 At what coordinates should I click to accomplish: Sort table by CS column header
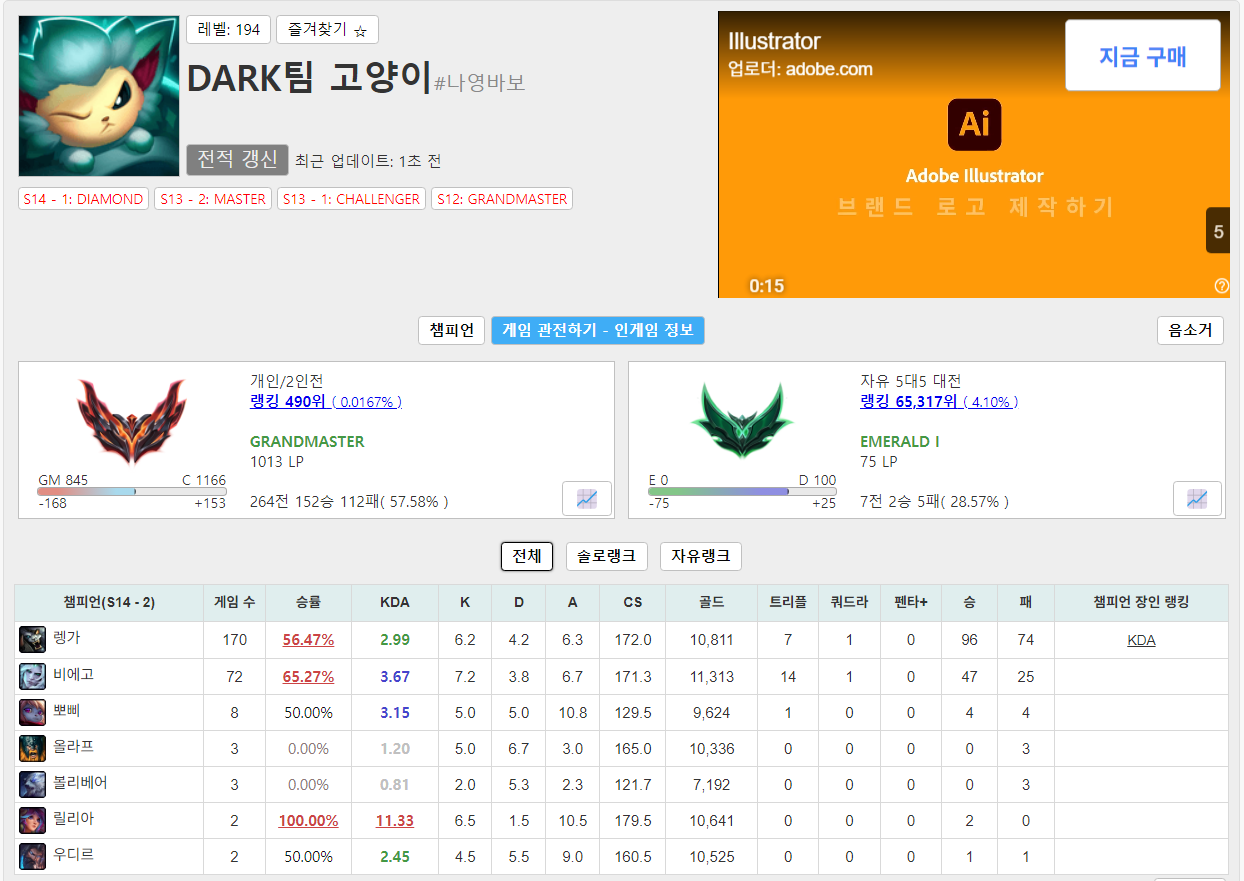pyautogui.click(x=633, y=603)
